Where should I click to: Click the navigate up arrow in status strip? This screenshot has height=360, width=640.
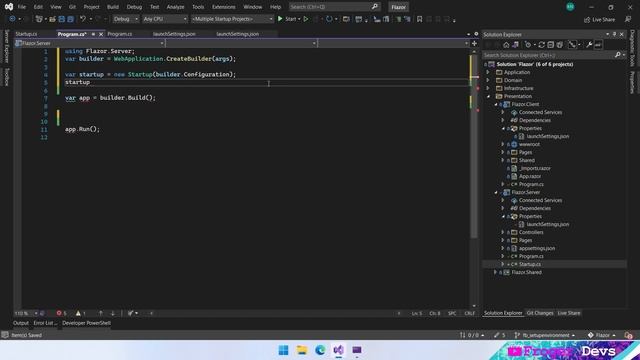click(x=100, y=313)
